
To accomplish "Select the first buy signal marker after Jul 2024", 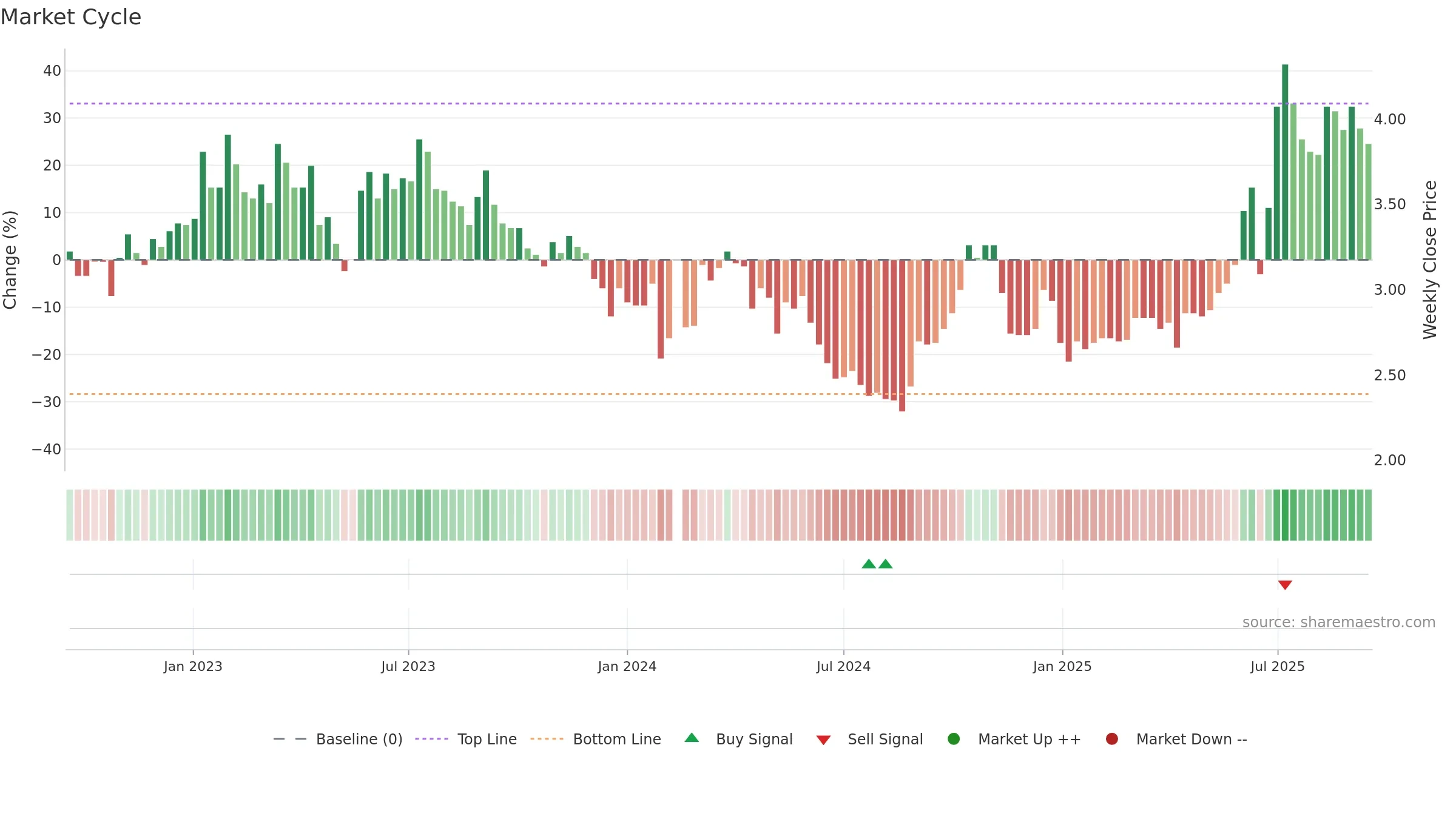I will click(x=869, y=564).
